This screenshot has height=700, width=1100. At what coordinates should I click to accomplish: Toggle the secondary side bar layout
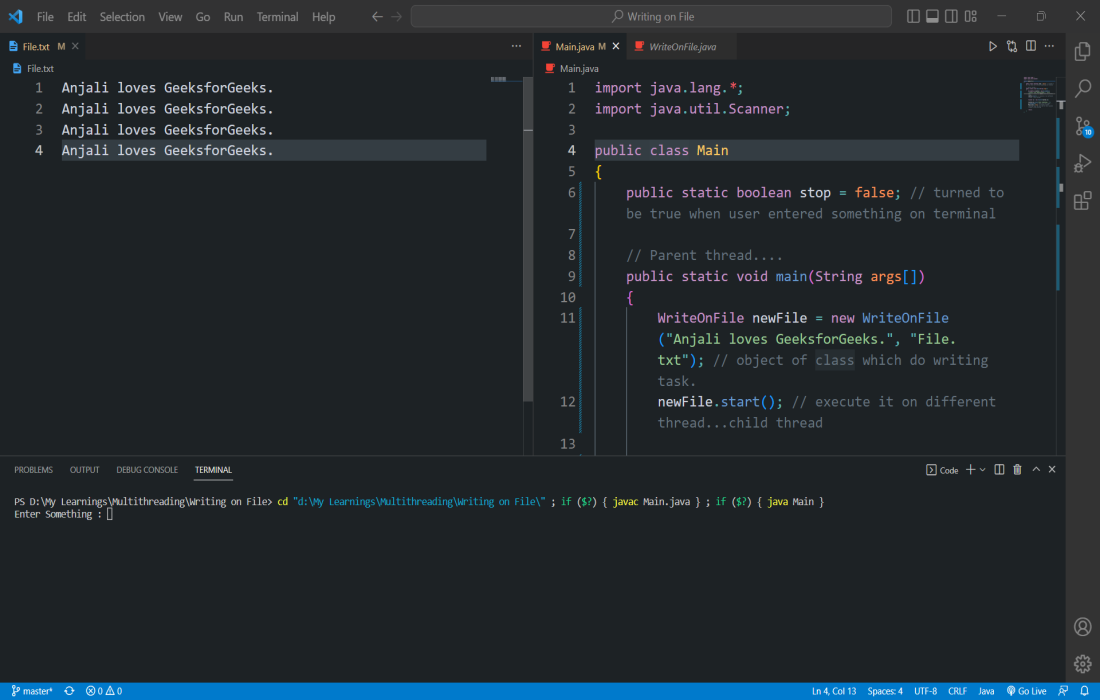[951, 16]
